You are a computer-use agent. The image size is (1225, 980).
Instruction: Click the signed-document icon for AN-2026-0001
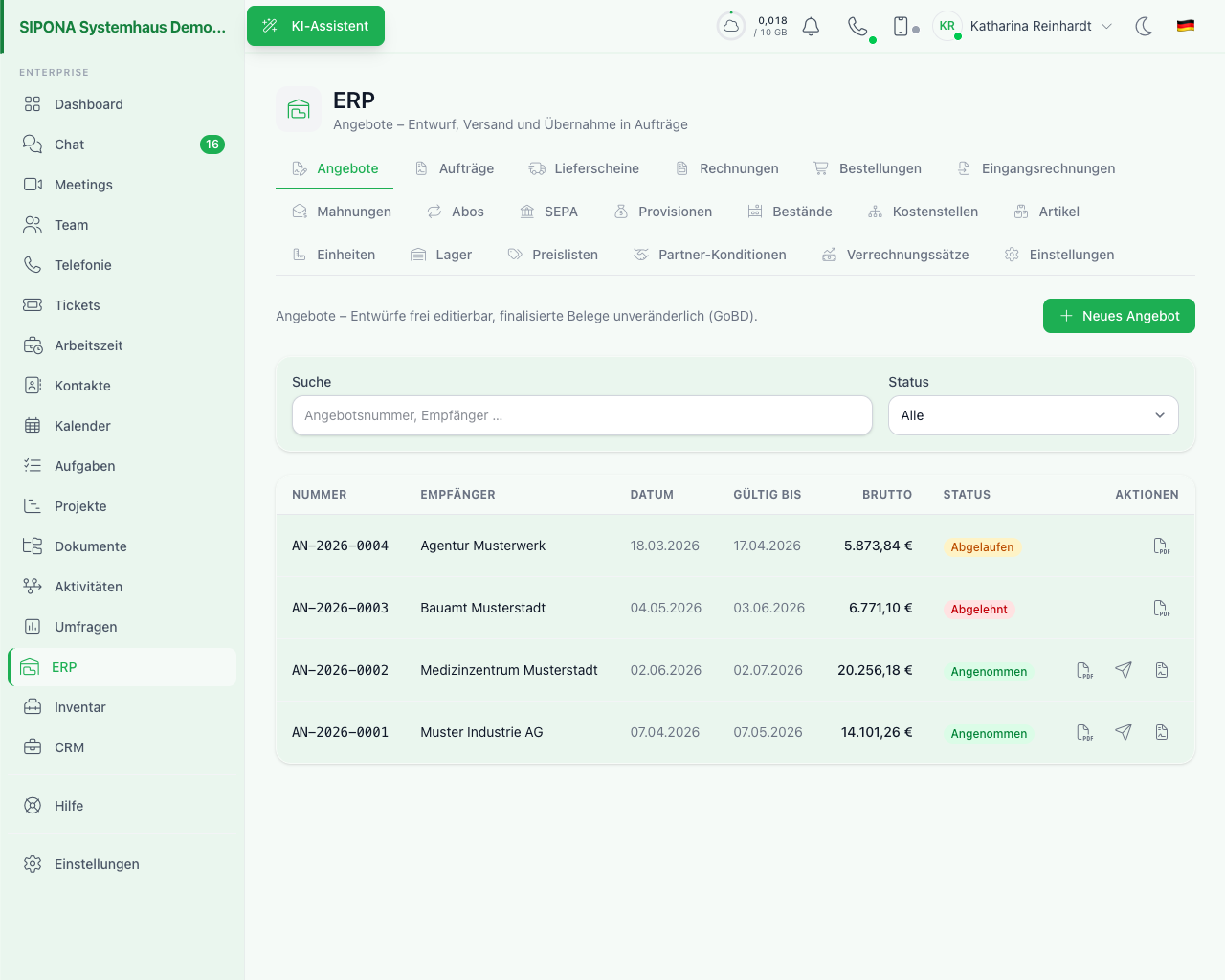coord(1162,732)
